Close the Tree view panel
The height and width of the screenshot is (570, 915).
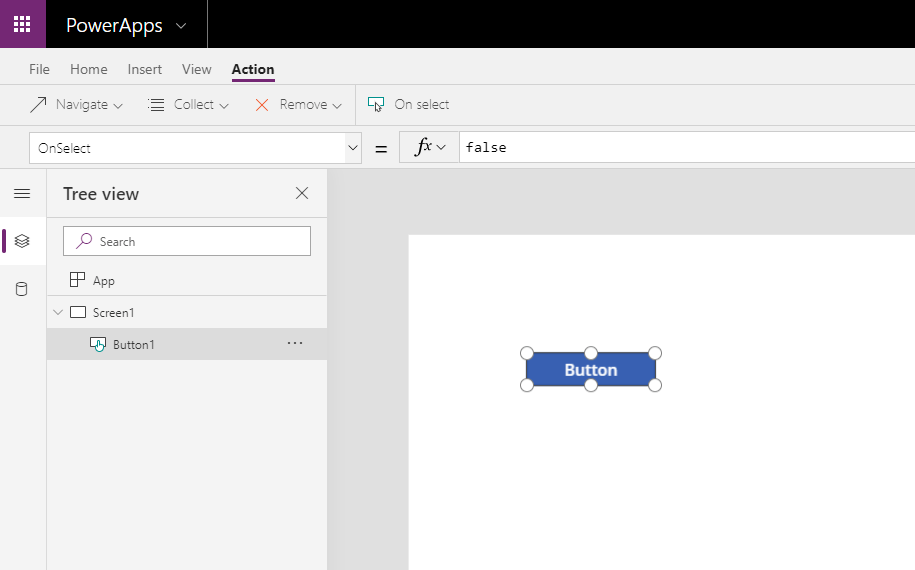[302, 193]
